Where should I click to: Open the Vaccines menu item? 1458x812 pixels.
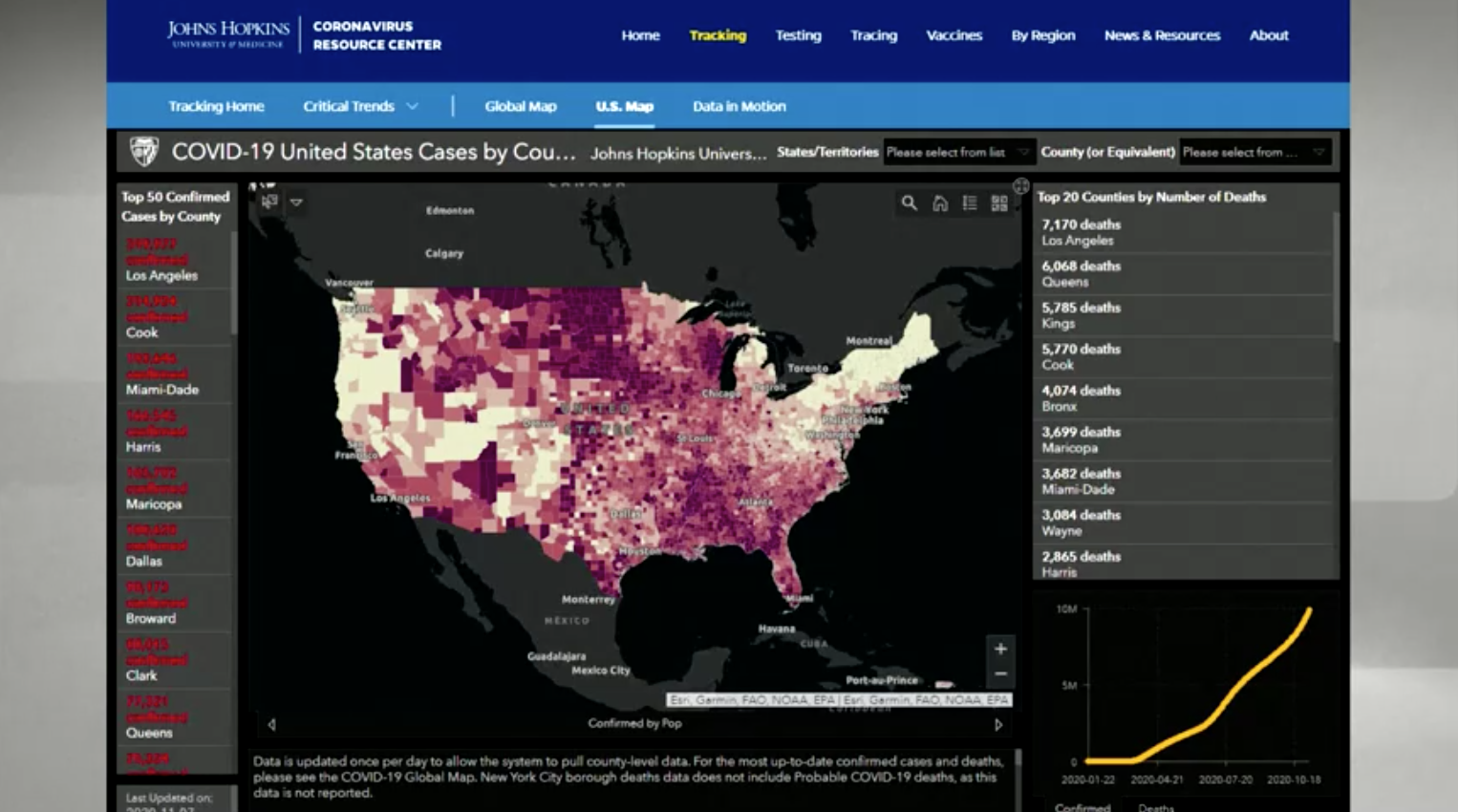click(954, 35)
